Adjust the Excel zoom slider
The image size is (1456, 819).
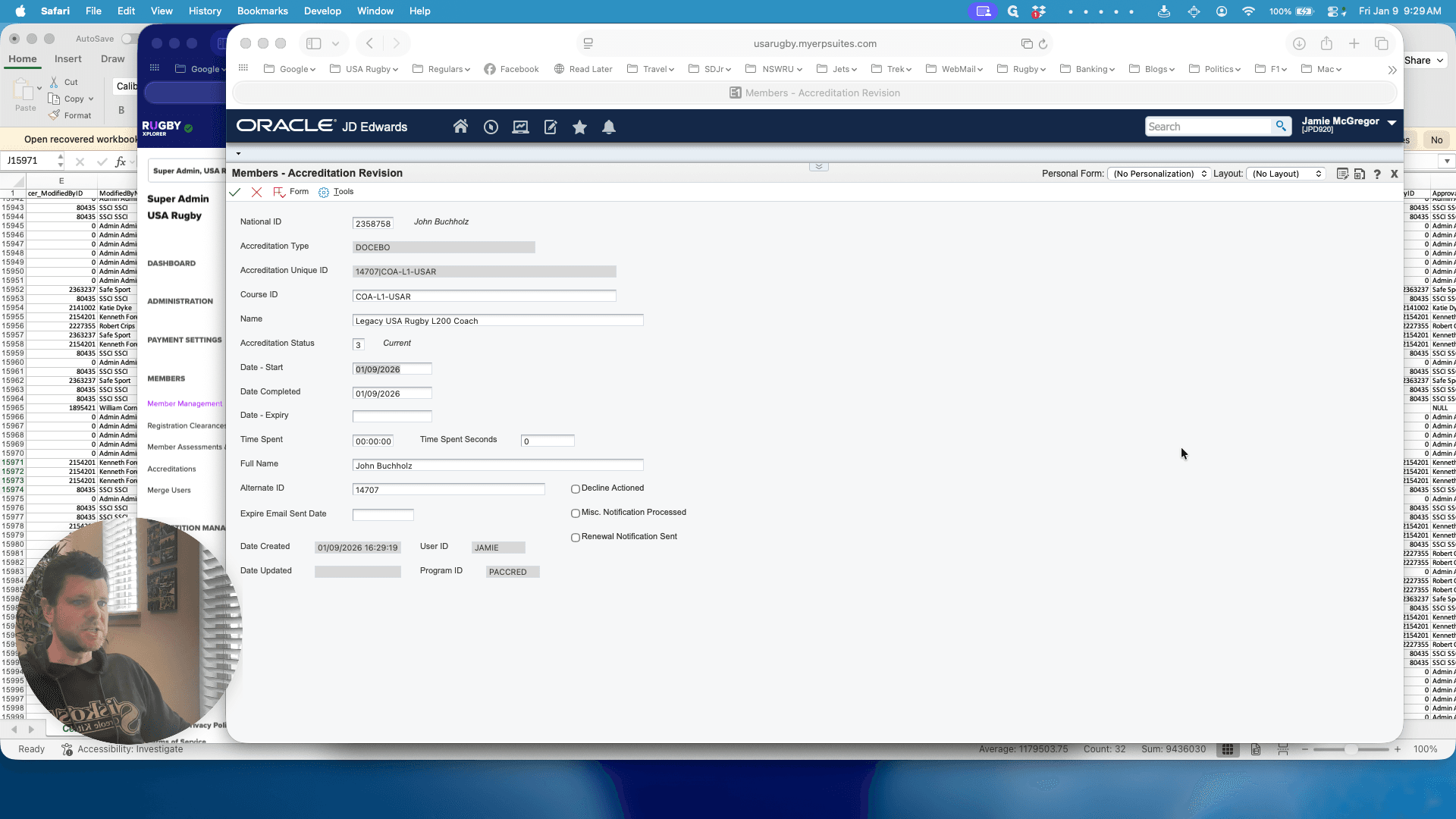pos(1351,749)
